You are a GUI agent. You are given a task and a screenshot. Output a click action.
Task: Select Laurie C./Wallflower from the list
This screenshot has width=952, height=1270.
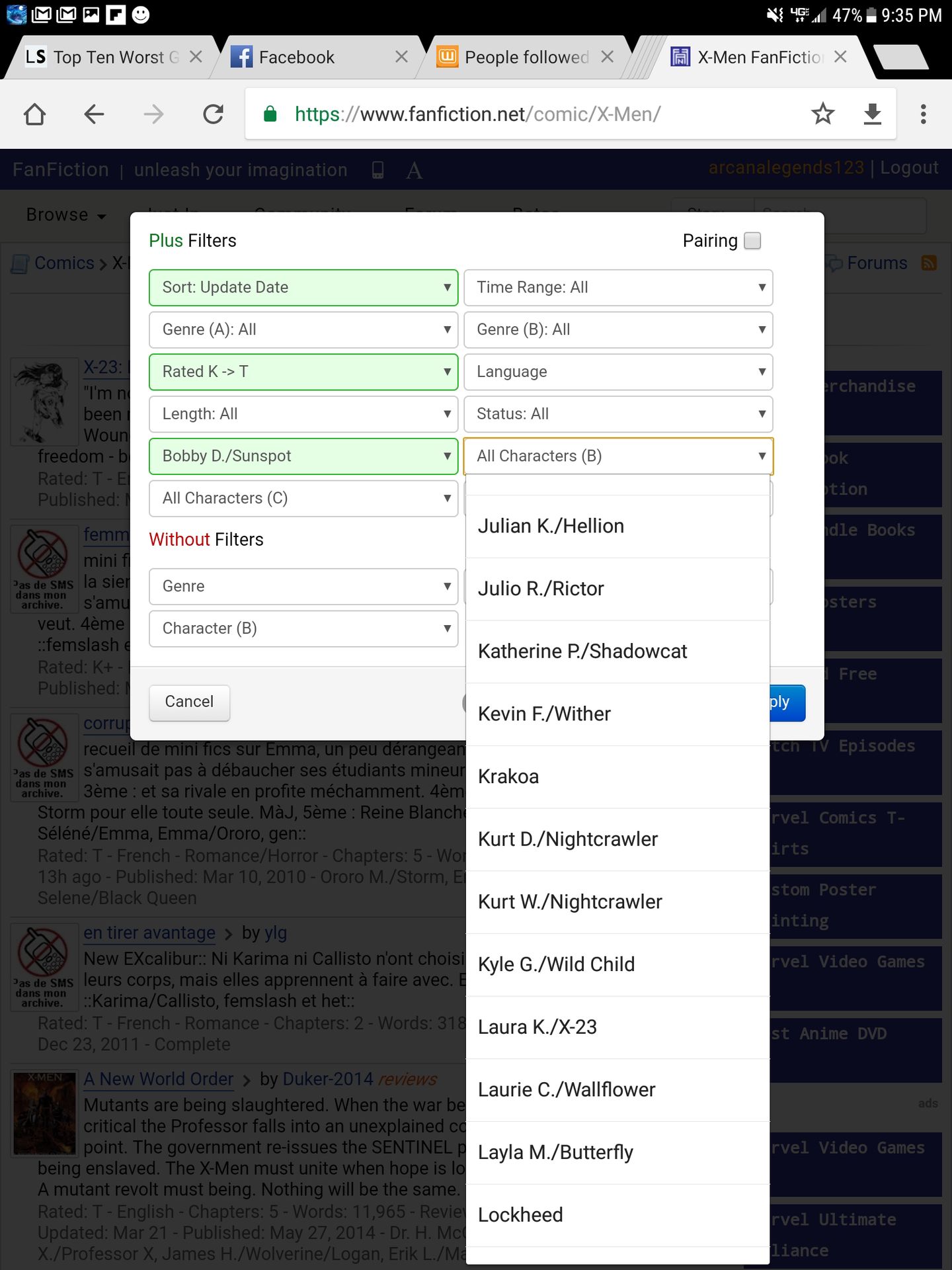pos(617,1090)
